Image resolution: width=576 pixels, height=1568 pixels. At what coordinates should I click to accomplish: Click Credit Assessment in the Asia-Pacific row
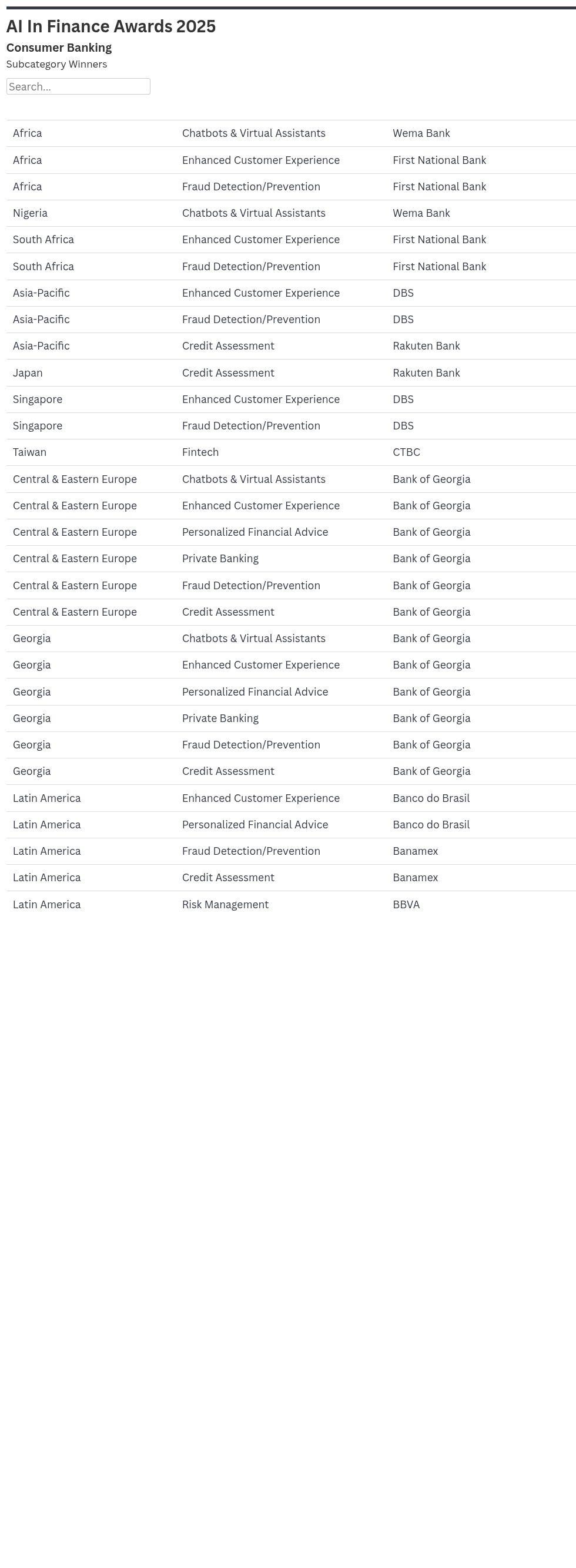228,346
